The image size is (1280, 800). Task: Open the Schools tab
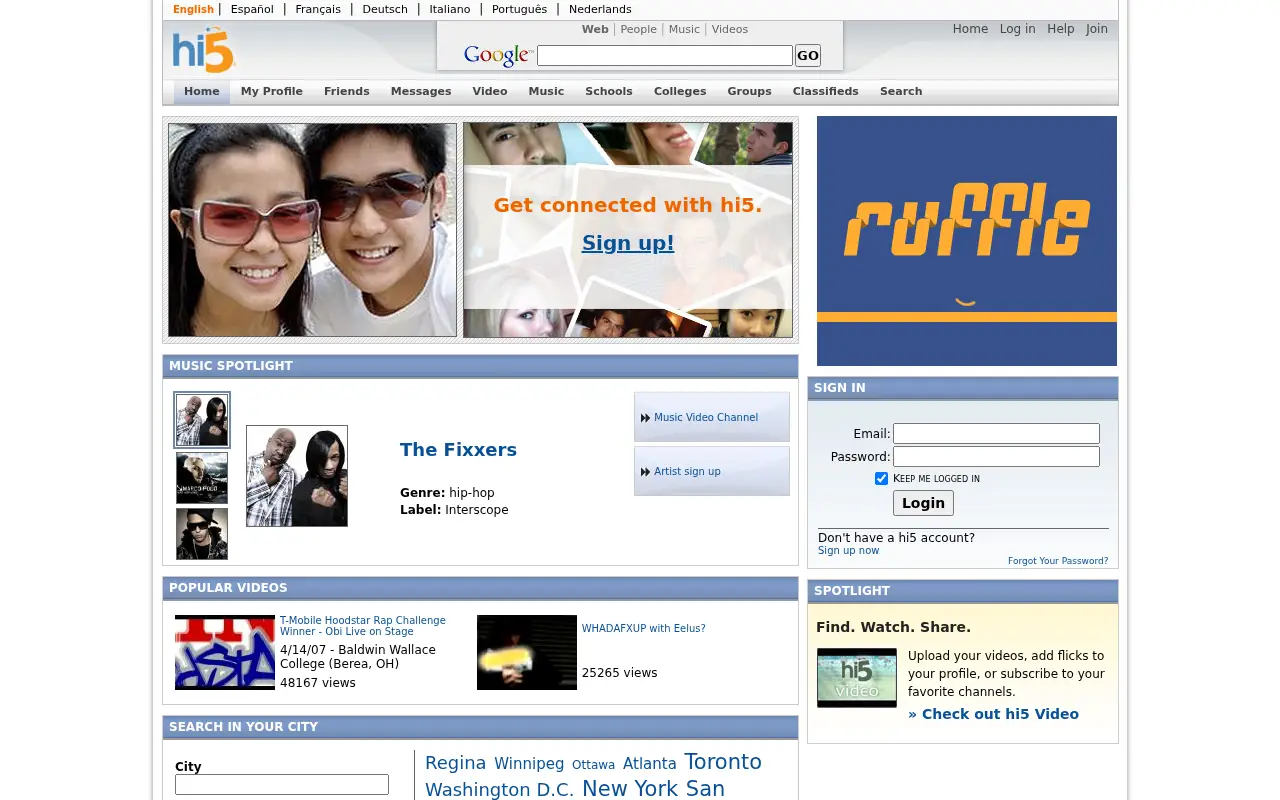(x=609, y=91)
